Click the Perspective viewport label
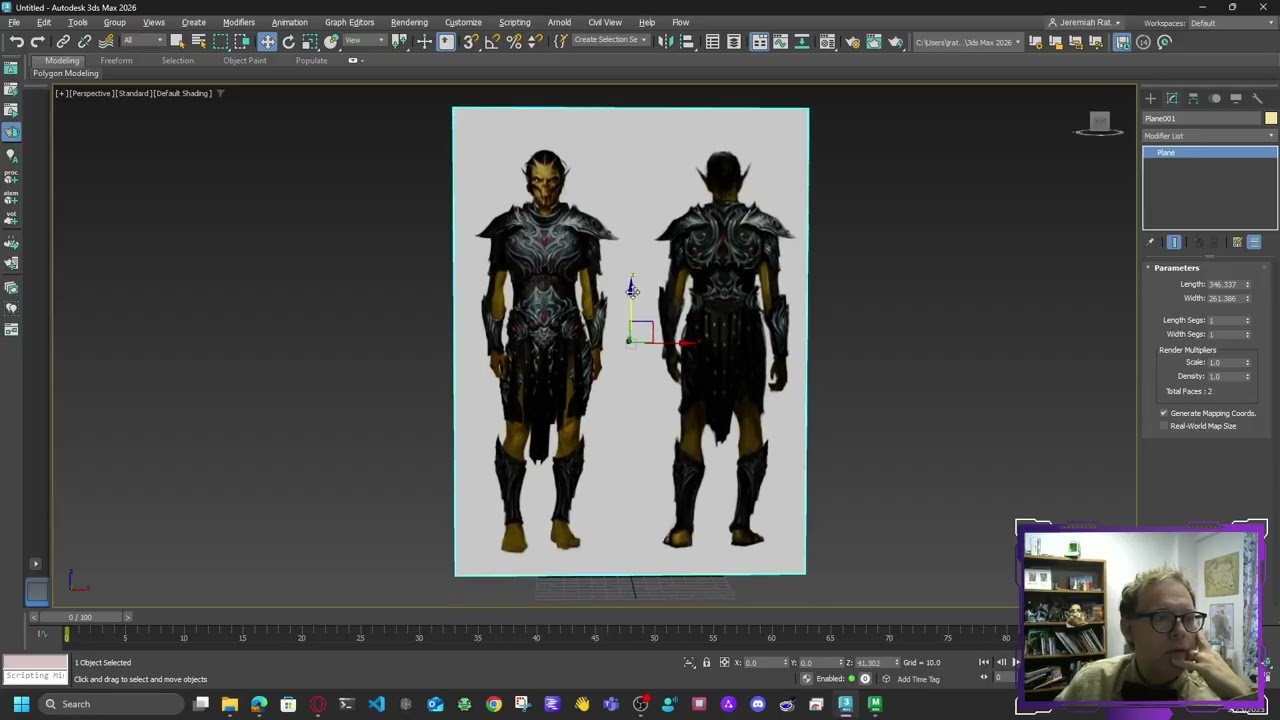This screenshot has width=1280, height=720. [90, 93]
